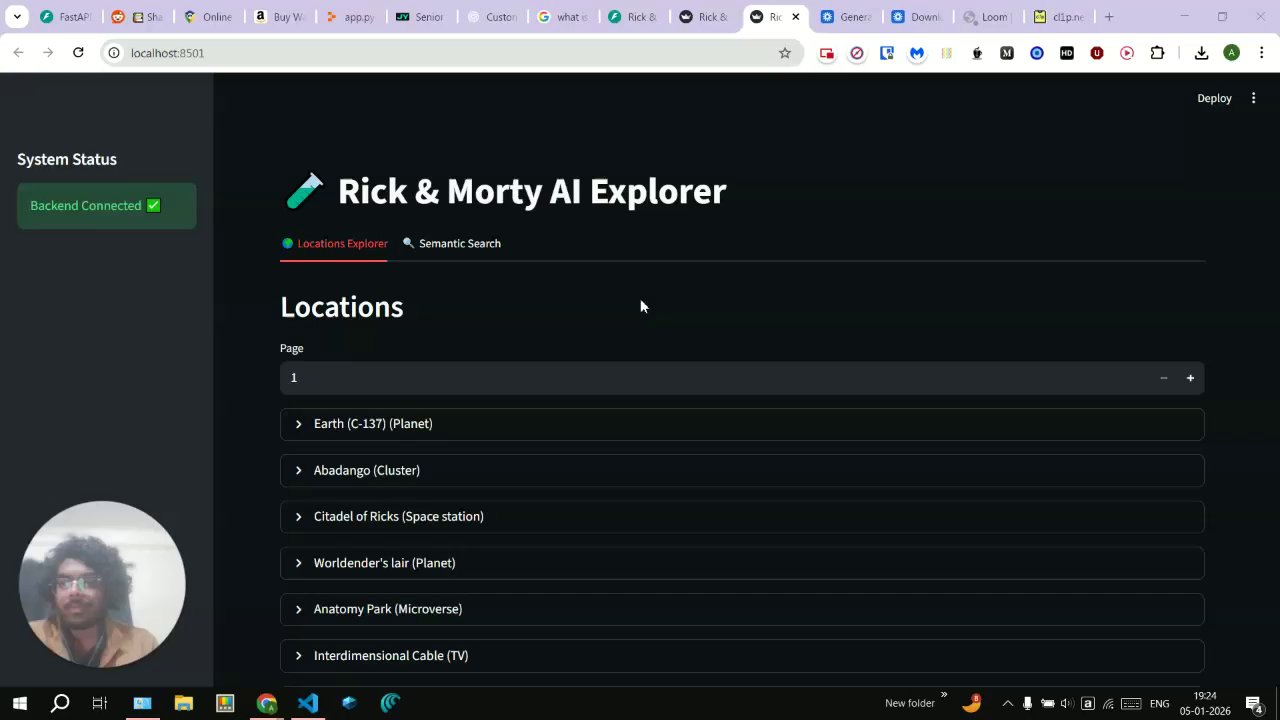Reload the page with the refresh icon
This screenshot has width=1280, height=720.
(78, 52)
